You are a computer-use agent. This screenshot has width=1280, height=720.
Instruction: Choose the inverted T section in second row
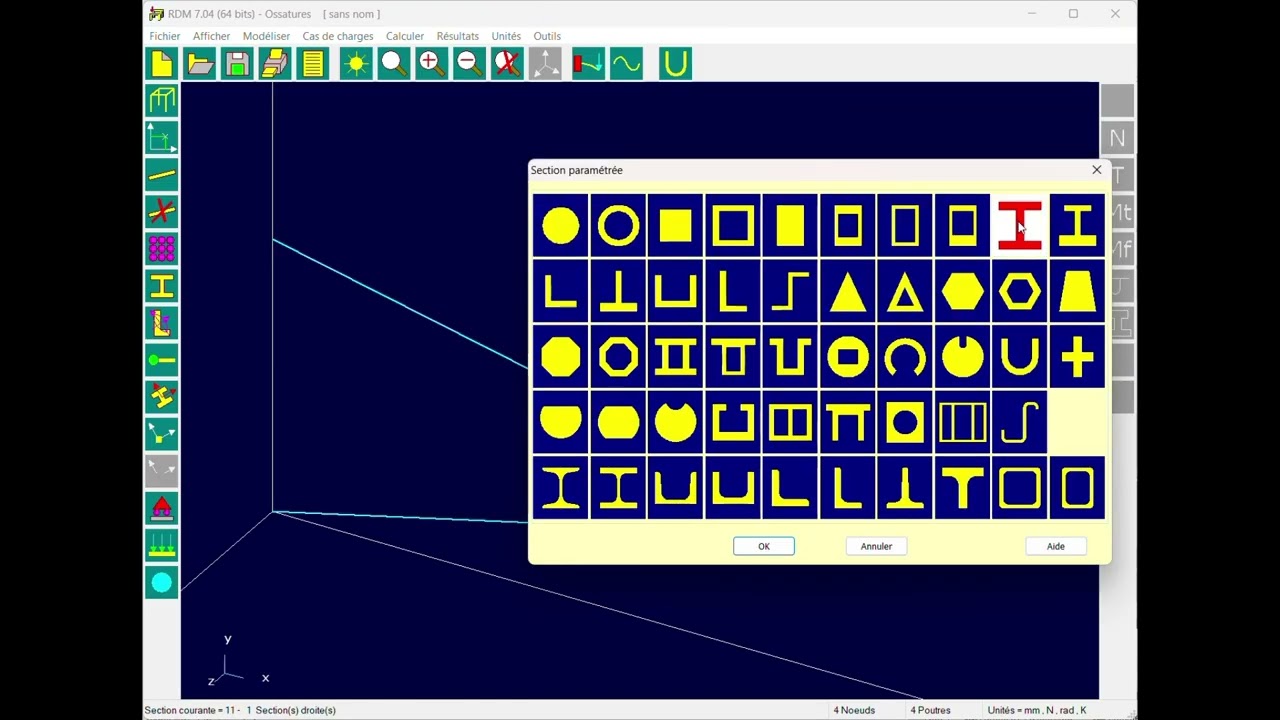(618, 292)
